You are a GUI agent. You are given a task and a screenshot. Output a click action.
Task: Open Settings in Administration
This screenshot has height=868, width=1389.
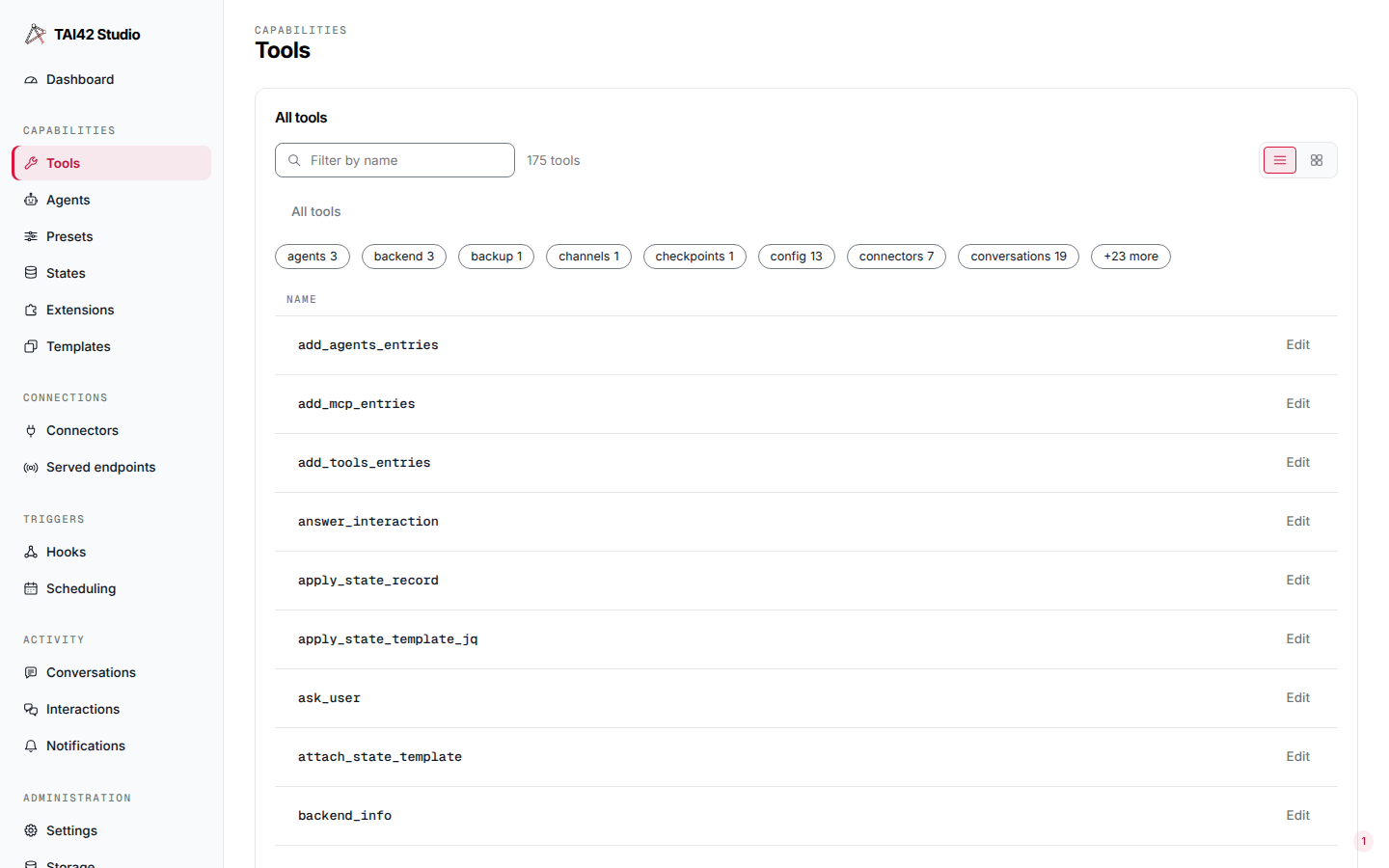click(x=112, y=830)
